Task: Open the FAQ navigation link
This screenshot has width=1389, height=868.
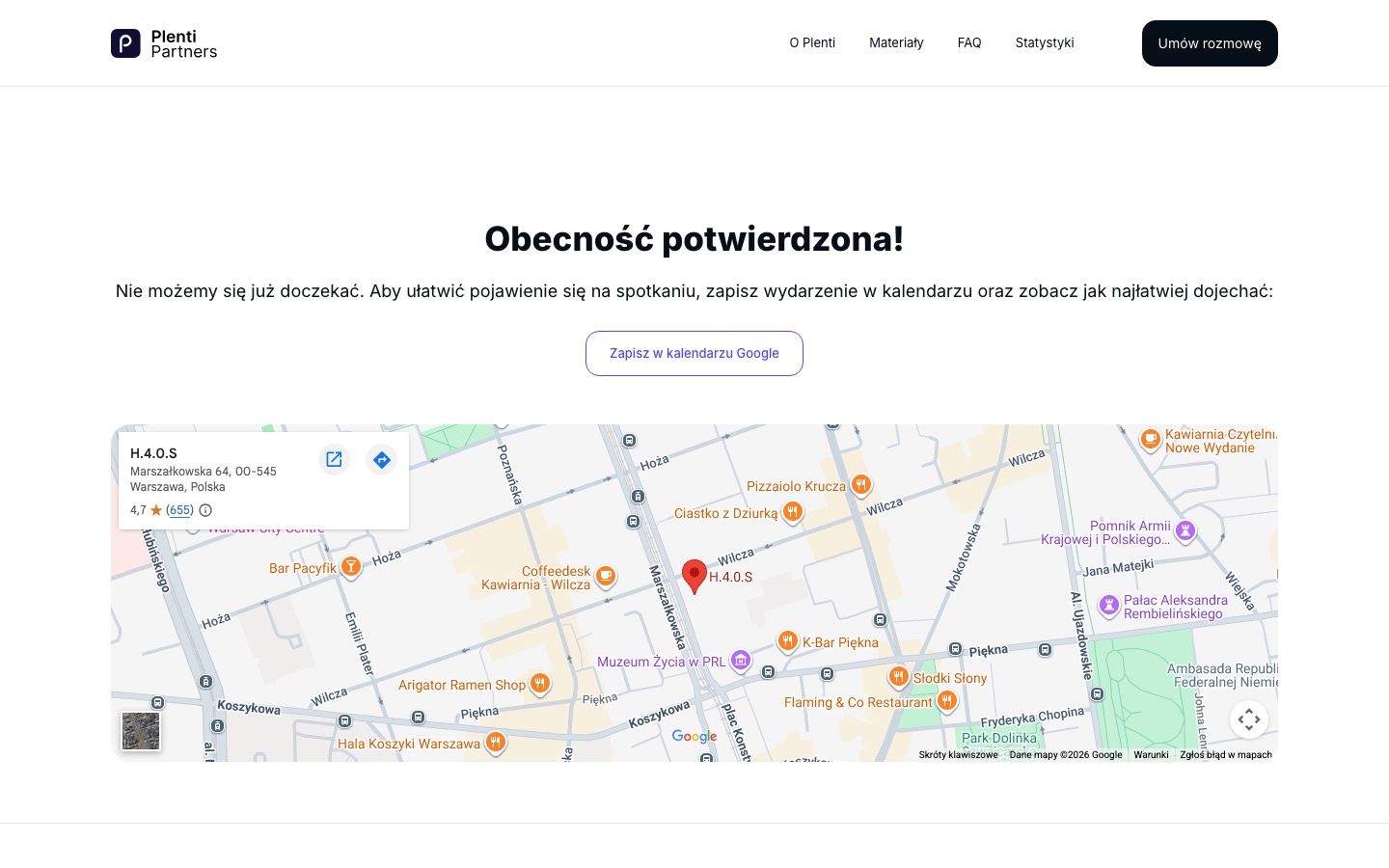Action: [969, 42]
